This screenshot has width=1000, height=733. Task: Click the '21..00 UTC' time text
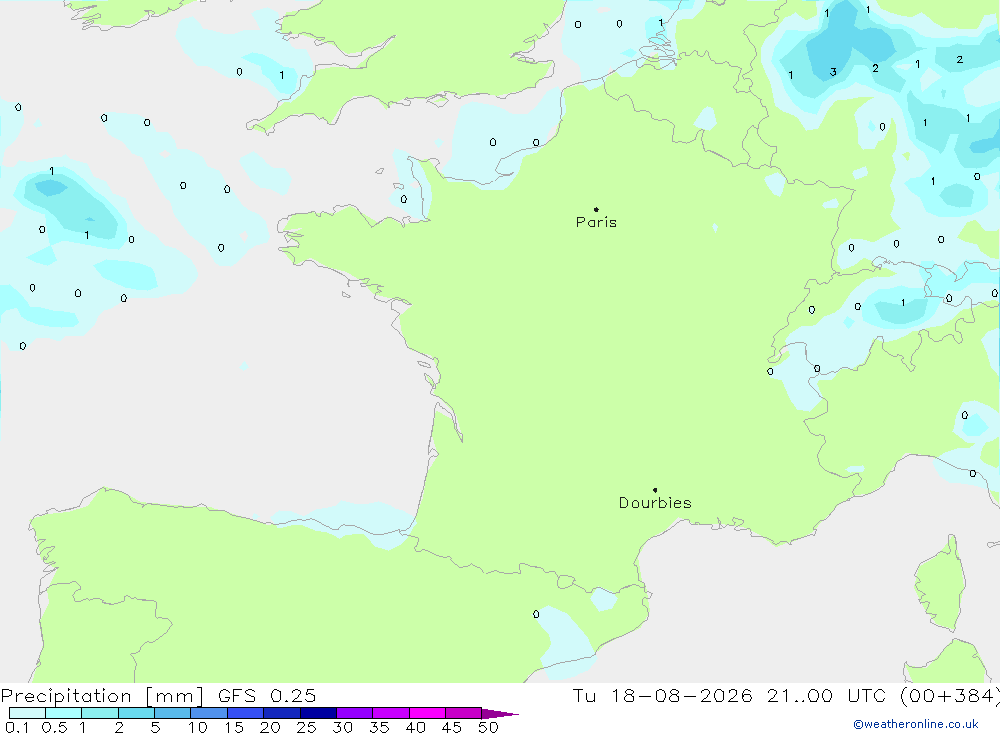[825, 696]
